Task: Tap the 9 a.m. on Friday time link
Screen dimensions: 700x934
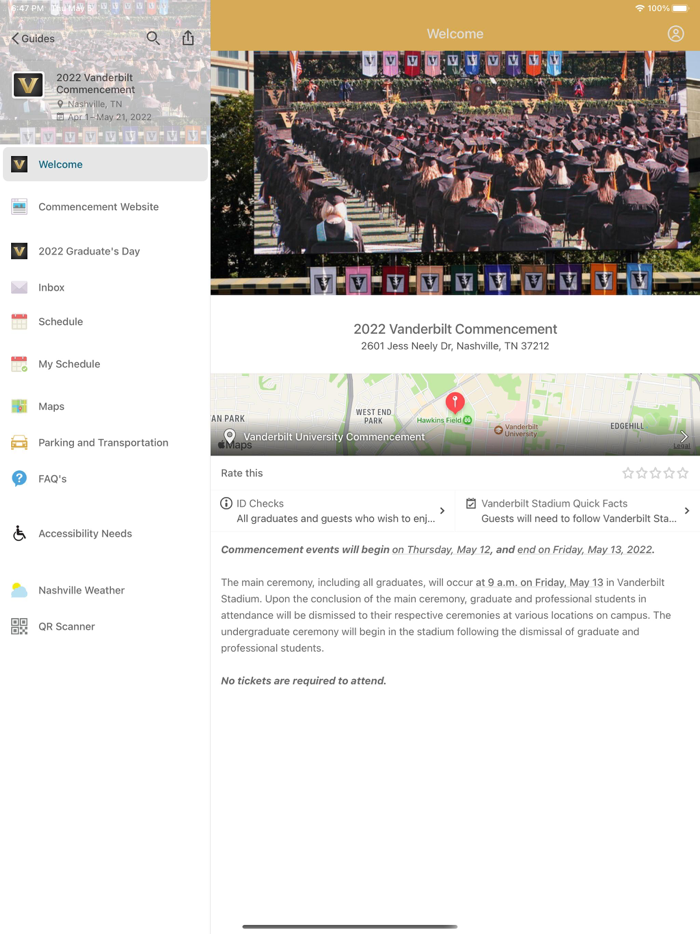Action: coord(539,583)
